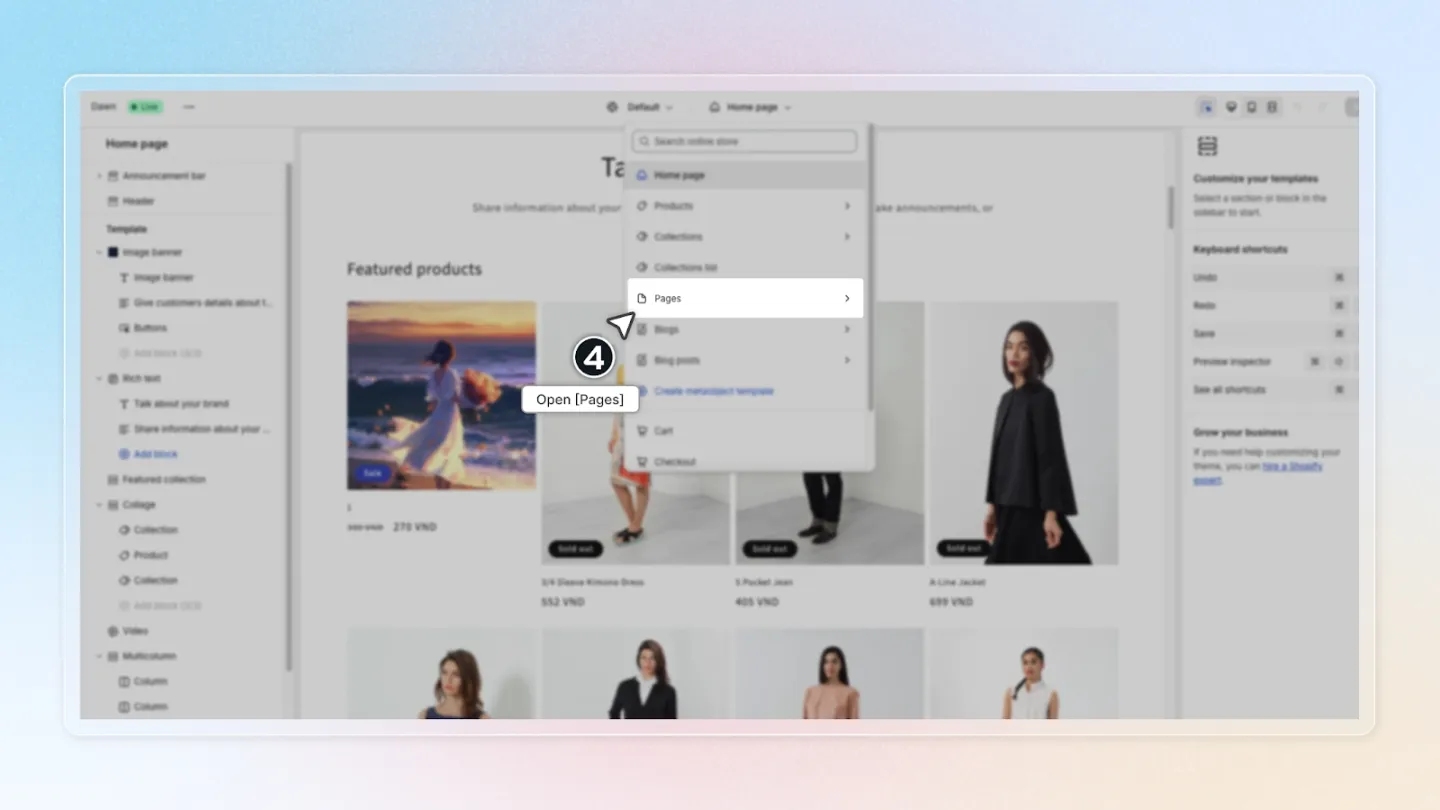Click inside the Search online store field
The image size is (1440, 810).
tap(745, 141)
